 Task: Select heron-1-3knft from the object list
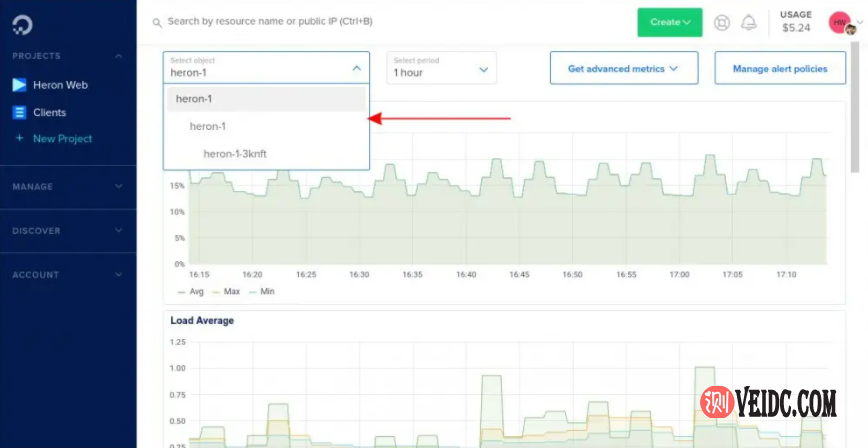[235, 153]
